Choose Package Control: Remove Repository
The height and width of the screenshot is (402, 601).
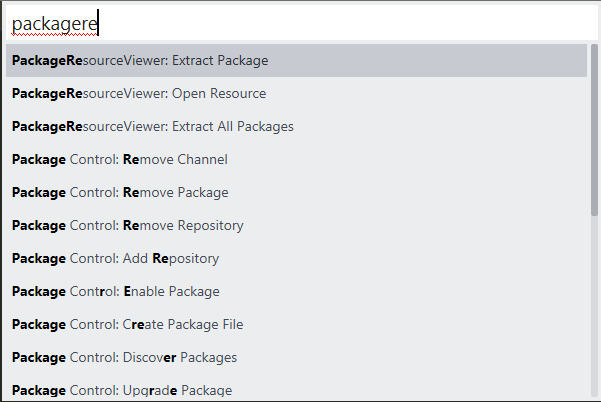click(127, 225)
